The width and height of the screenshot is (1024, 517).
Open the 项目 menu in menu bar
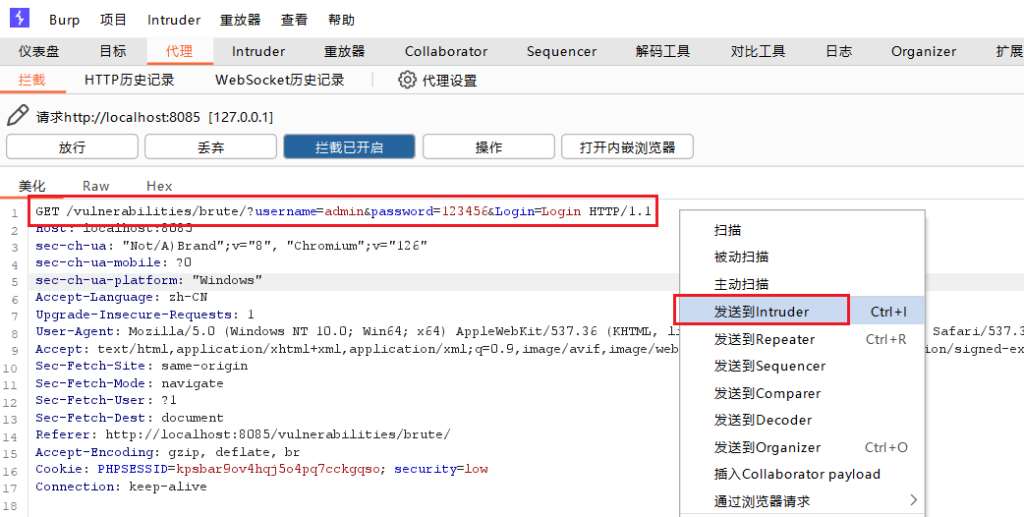113,20
